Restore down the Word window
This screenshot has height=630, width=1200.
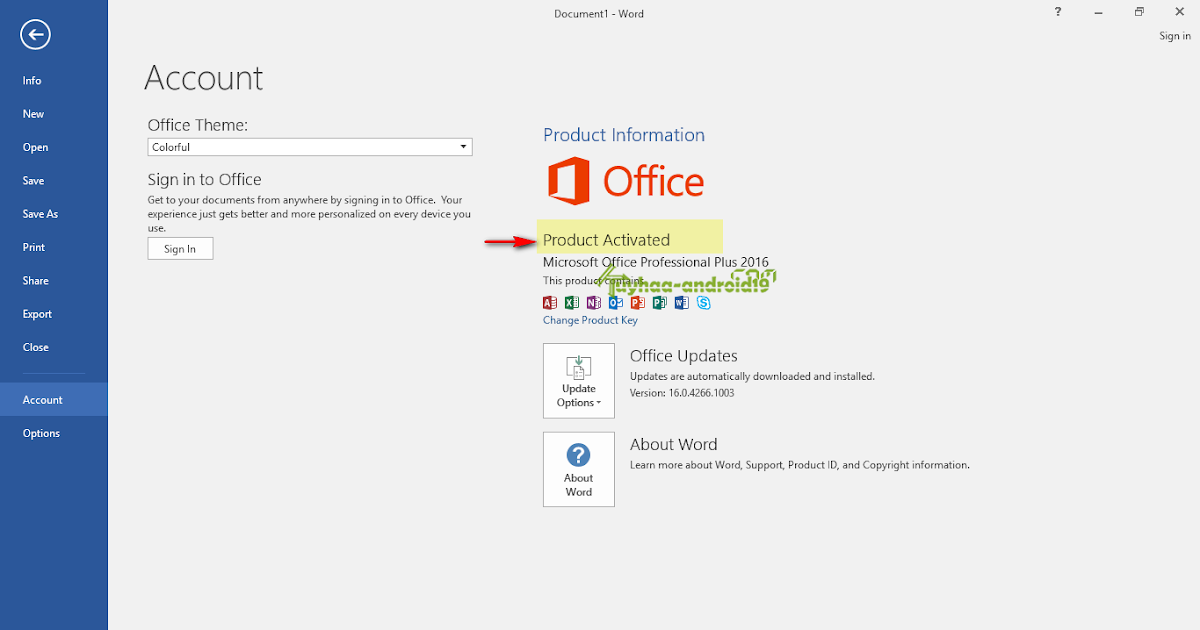(x=1139, y=11)
